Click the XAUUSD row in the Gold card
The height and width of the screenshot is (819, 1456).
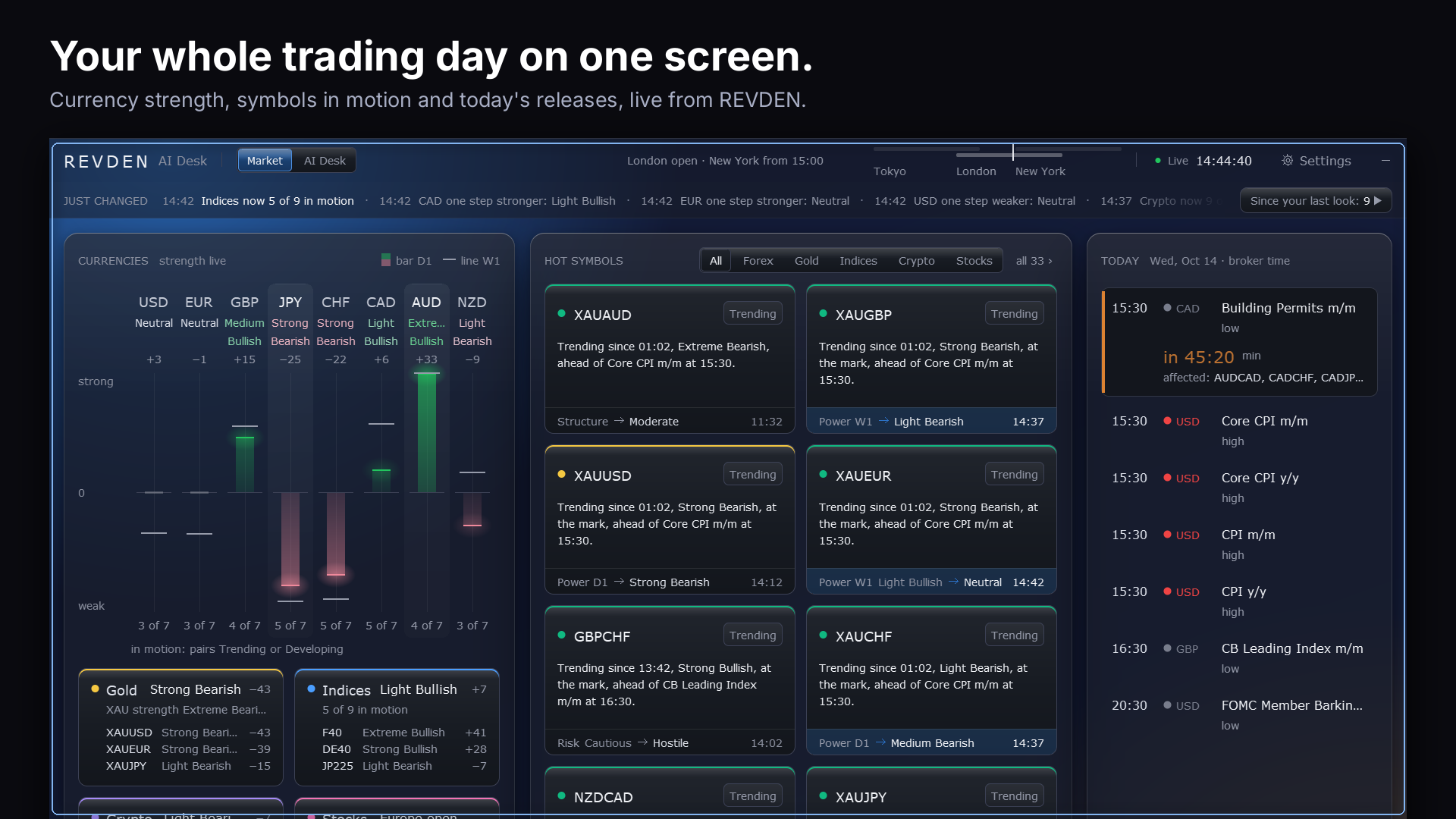coord(188,733)
